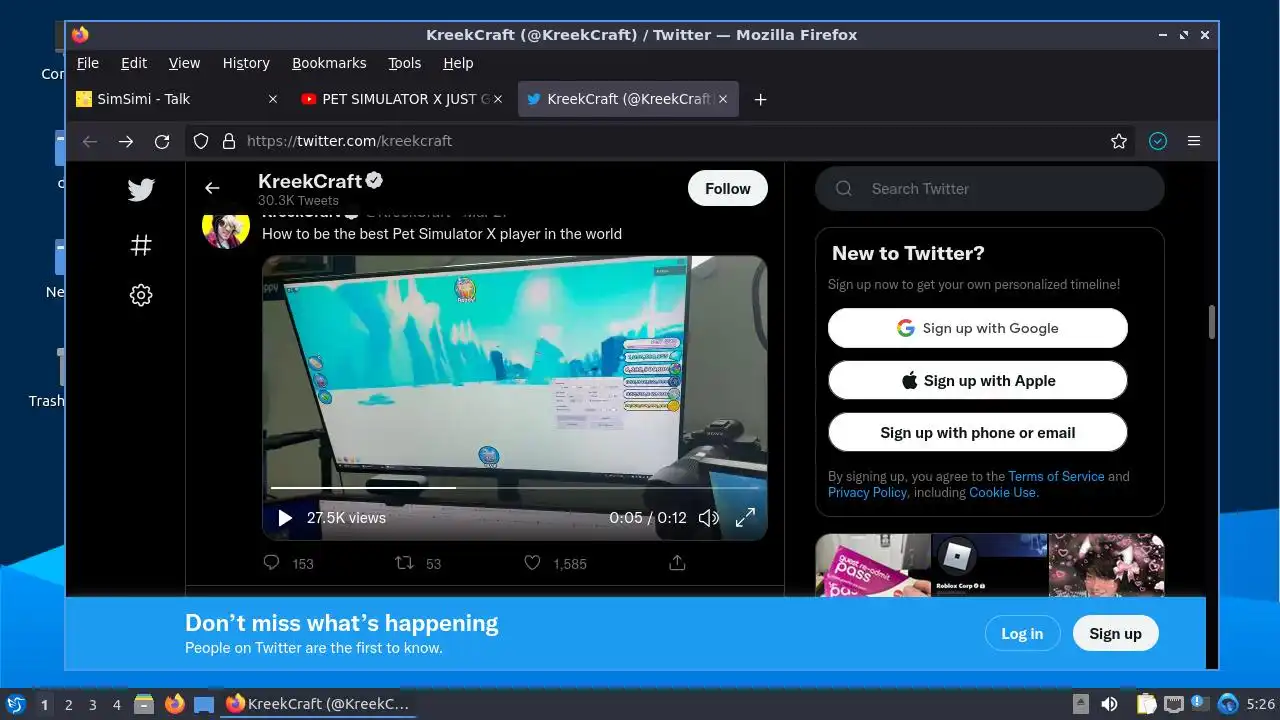Click the tweet text about Pet Simulator X
Image resolution: width=1280 pixels, height=720 pixels.
442,234
